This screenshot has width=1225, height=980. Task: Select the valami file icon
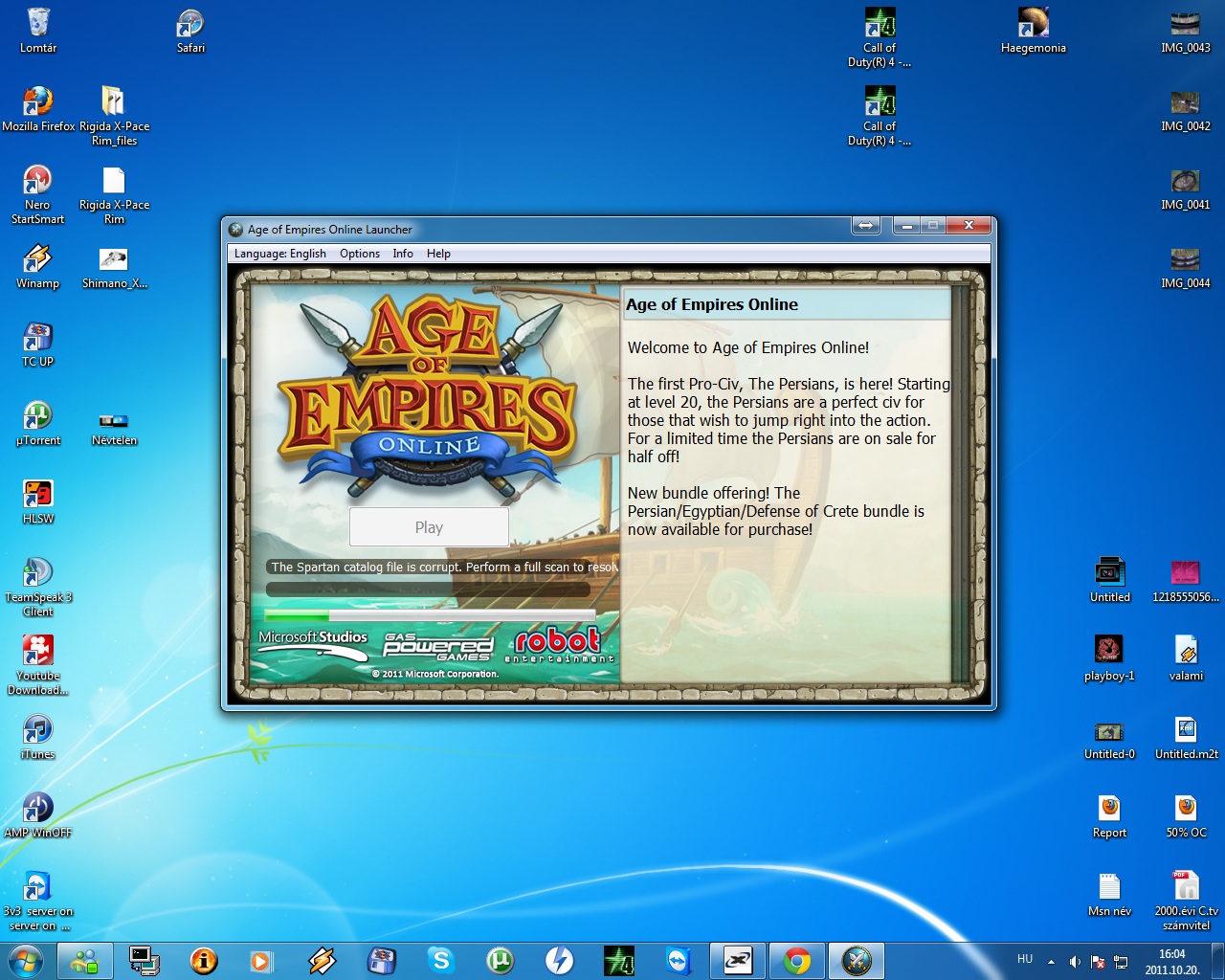tap(1186, 657)
